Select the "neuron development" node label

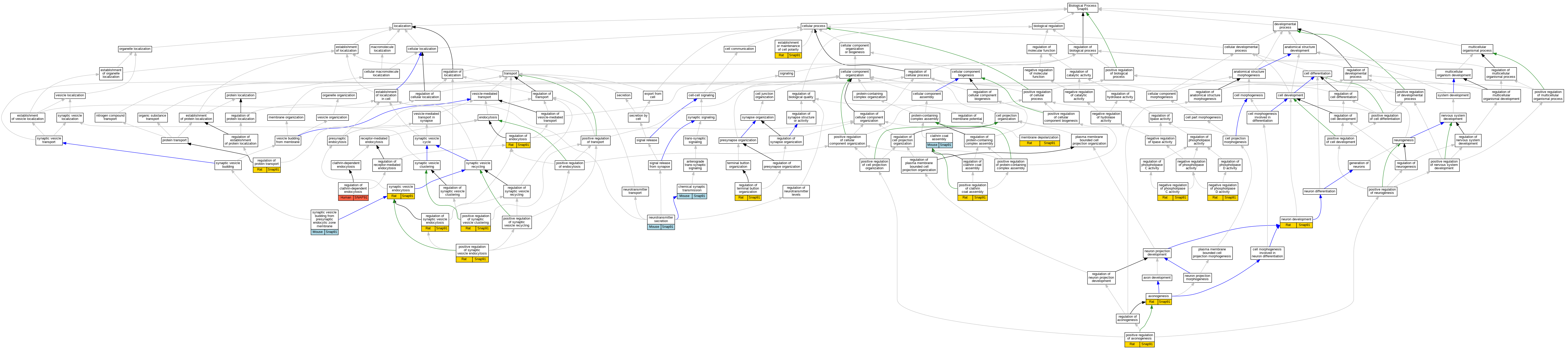pos(1296,219)
